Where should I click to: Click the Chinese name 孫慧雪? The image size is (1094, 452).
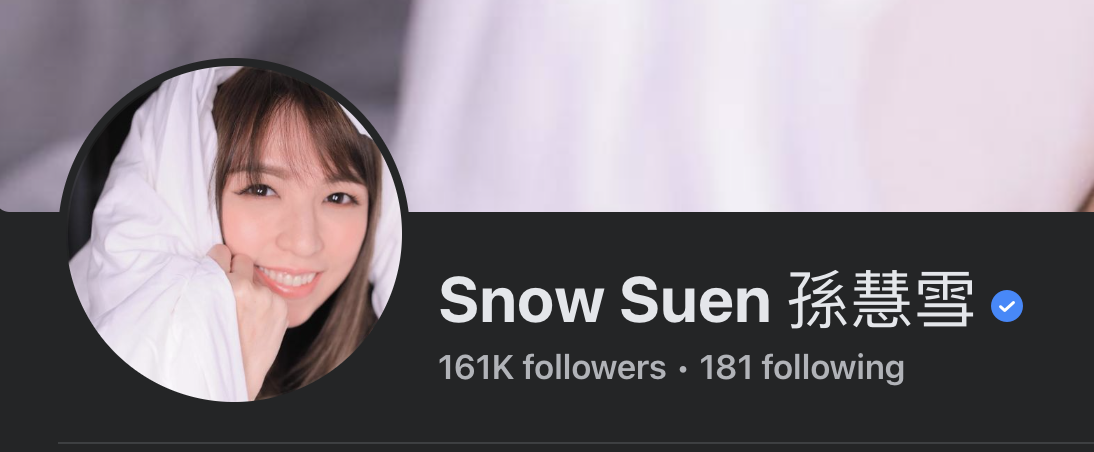(x=882, y=300)
